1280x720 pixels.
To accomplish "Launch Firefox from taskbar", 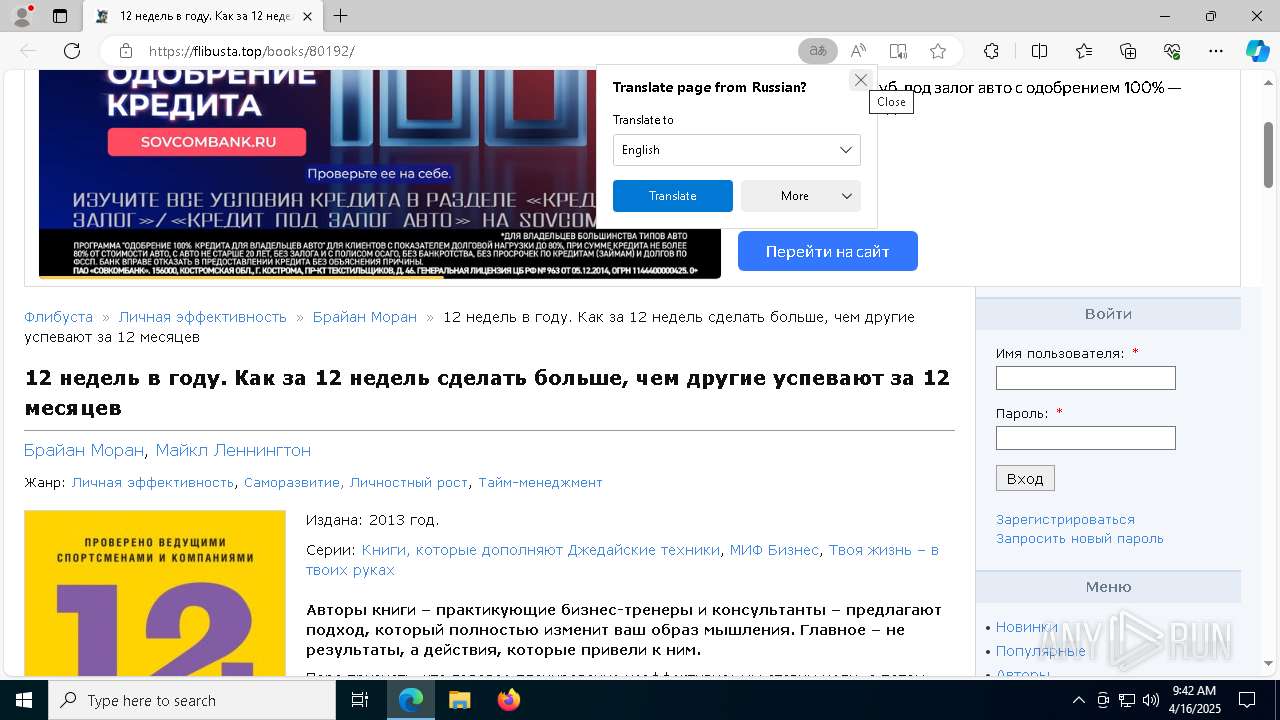I will tap(508, 700).
